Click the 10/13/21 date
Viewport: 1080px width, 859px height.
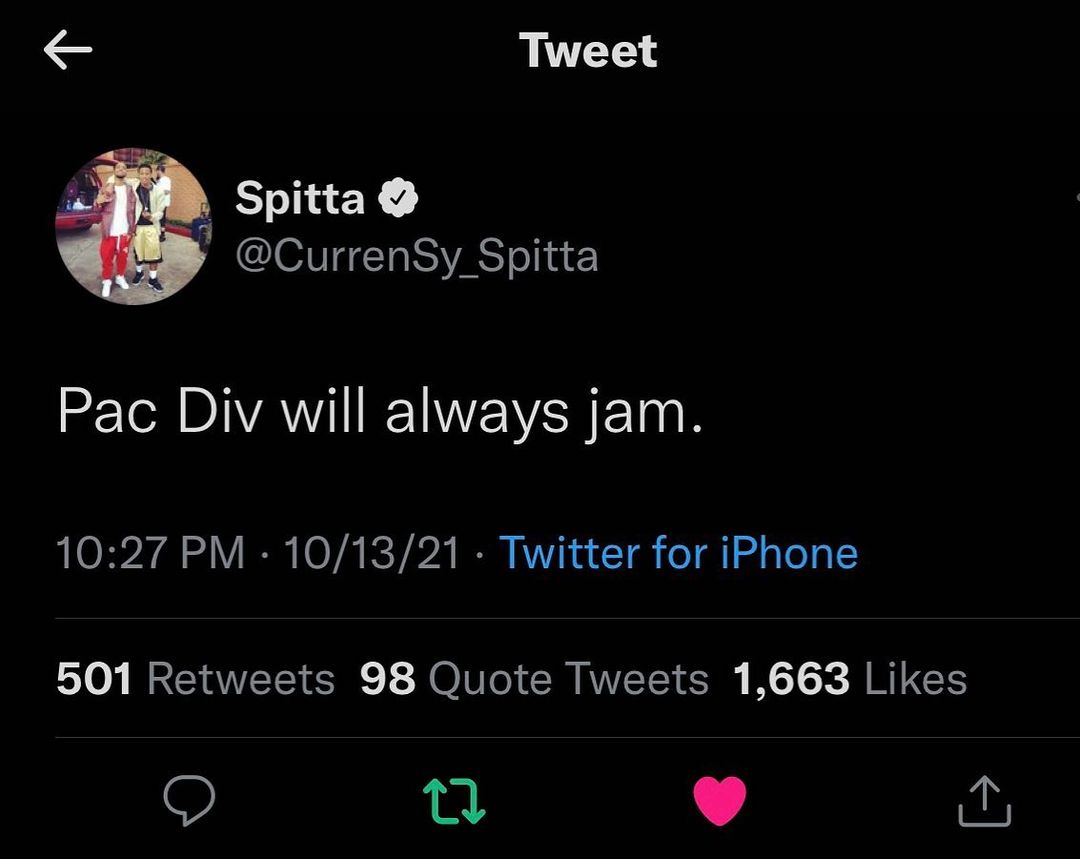[372, 553]
